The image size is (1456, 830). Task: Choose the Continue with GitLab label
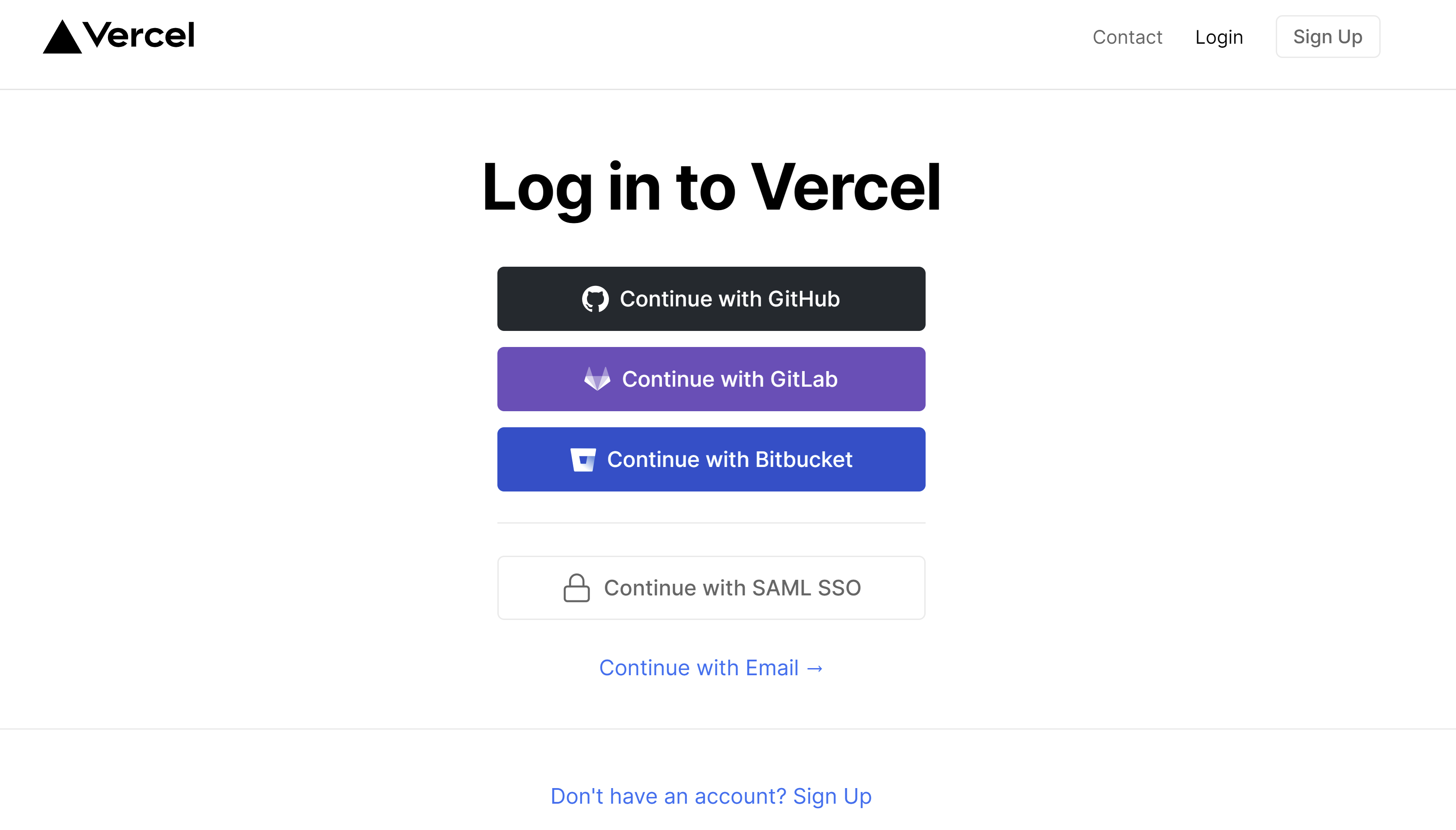click(730, 379)
